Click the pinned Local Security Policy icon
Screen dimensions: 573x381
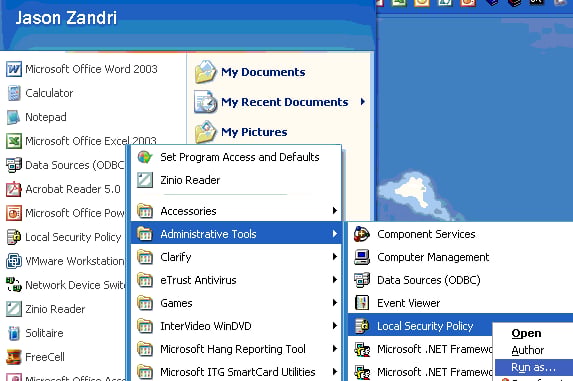point(14,237)
